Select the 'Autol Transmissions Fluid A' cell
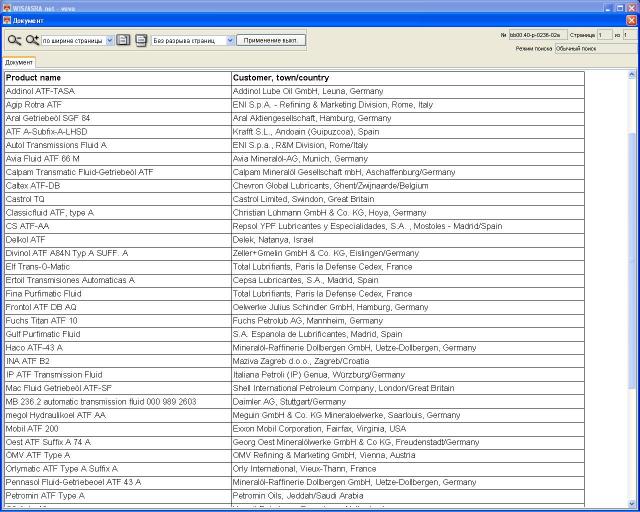 click(118, 145)
